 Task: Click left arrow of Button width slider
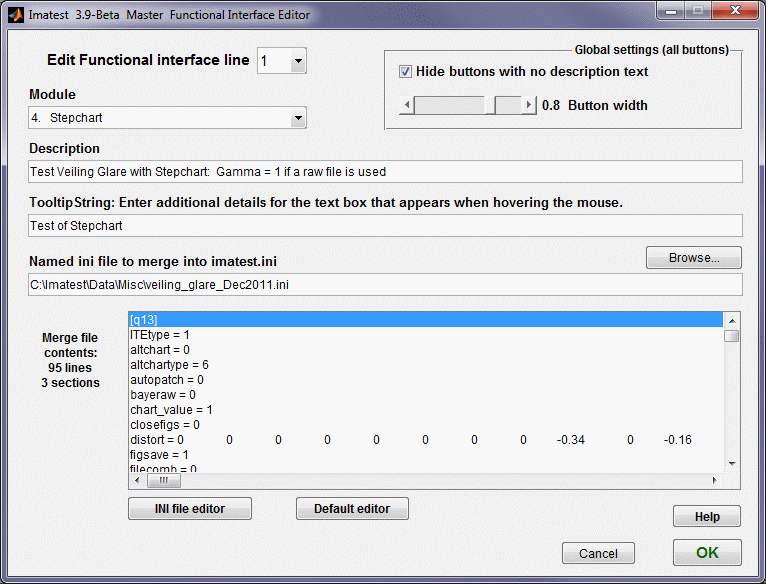click(407, 105)
